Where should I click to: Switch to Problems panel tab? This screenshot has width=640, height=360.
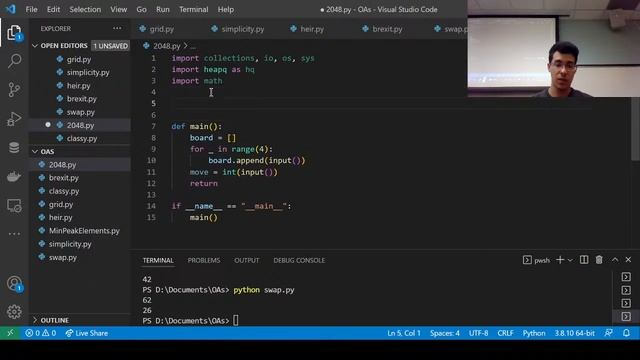tap(204, 260)
